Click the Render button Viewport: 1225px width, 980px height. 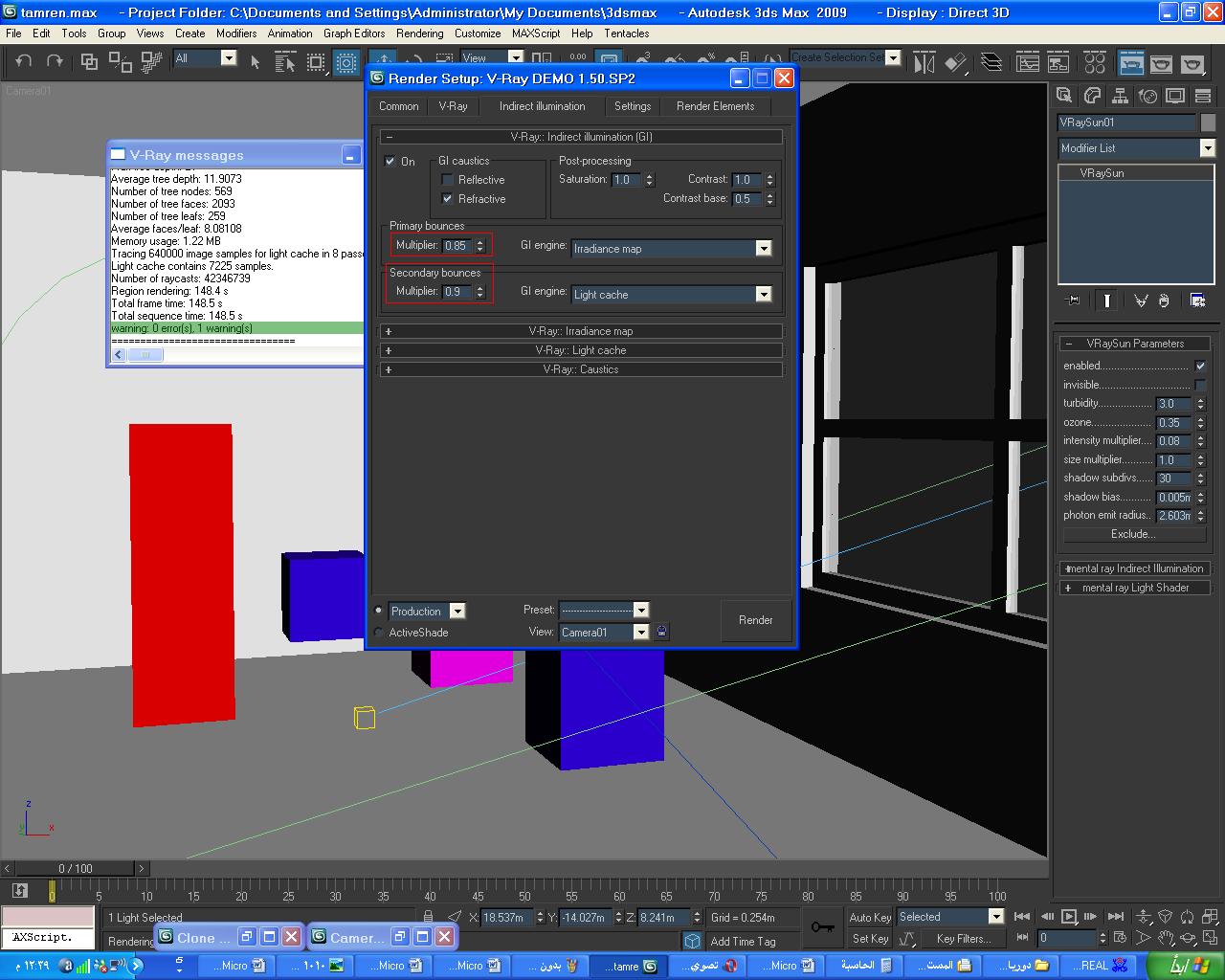point(755,620)
